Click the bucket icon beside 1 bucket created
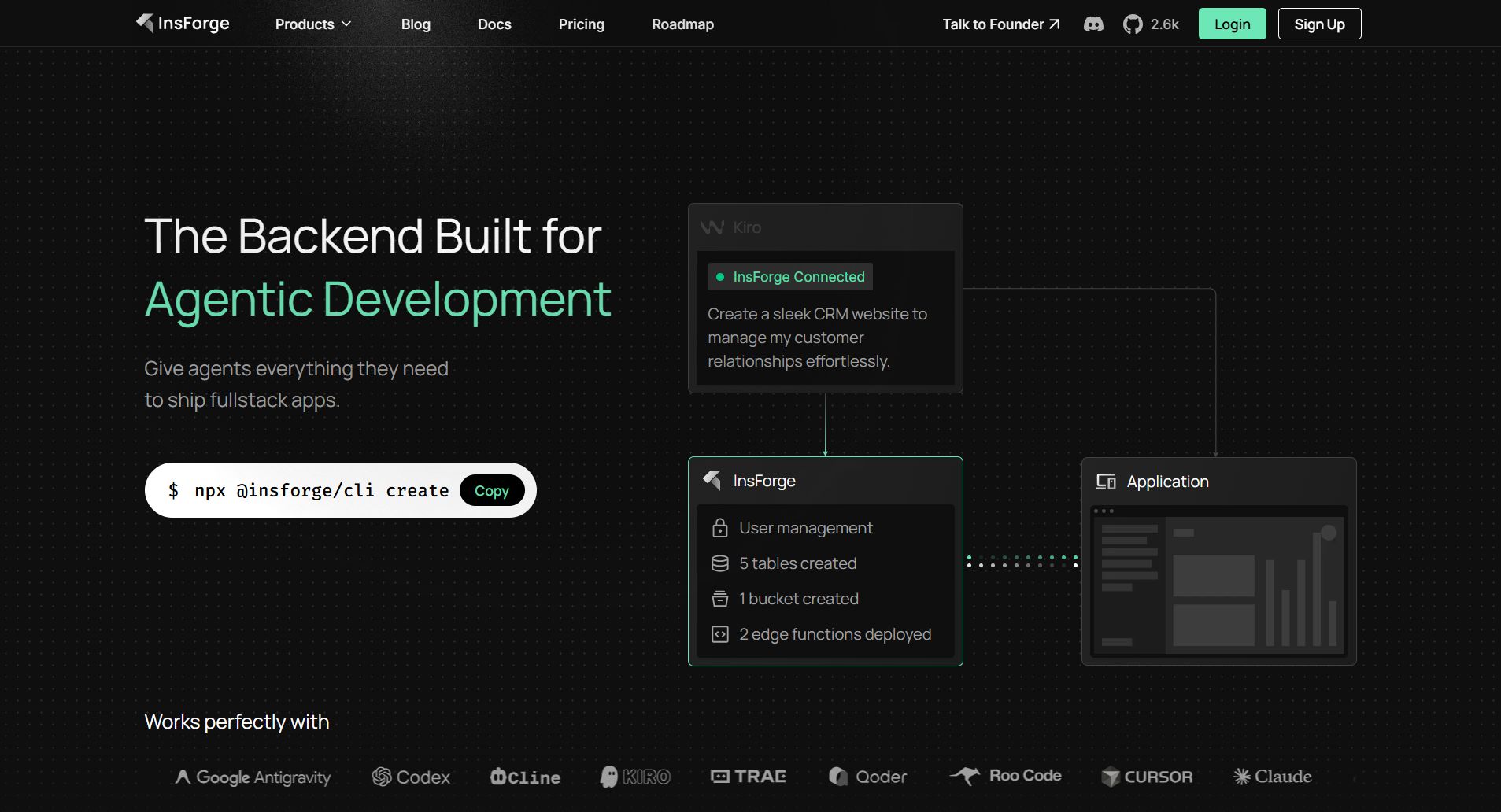This screenshot has width=1501, height=812. [719, 599]
